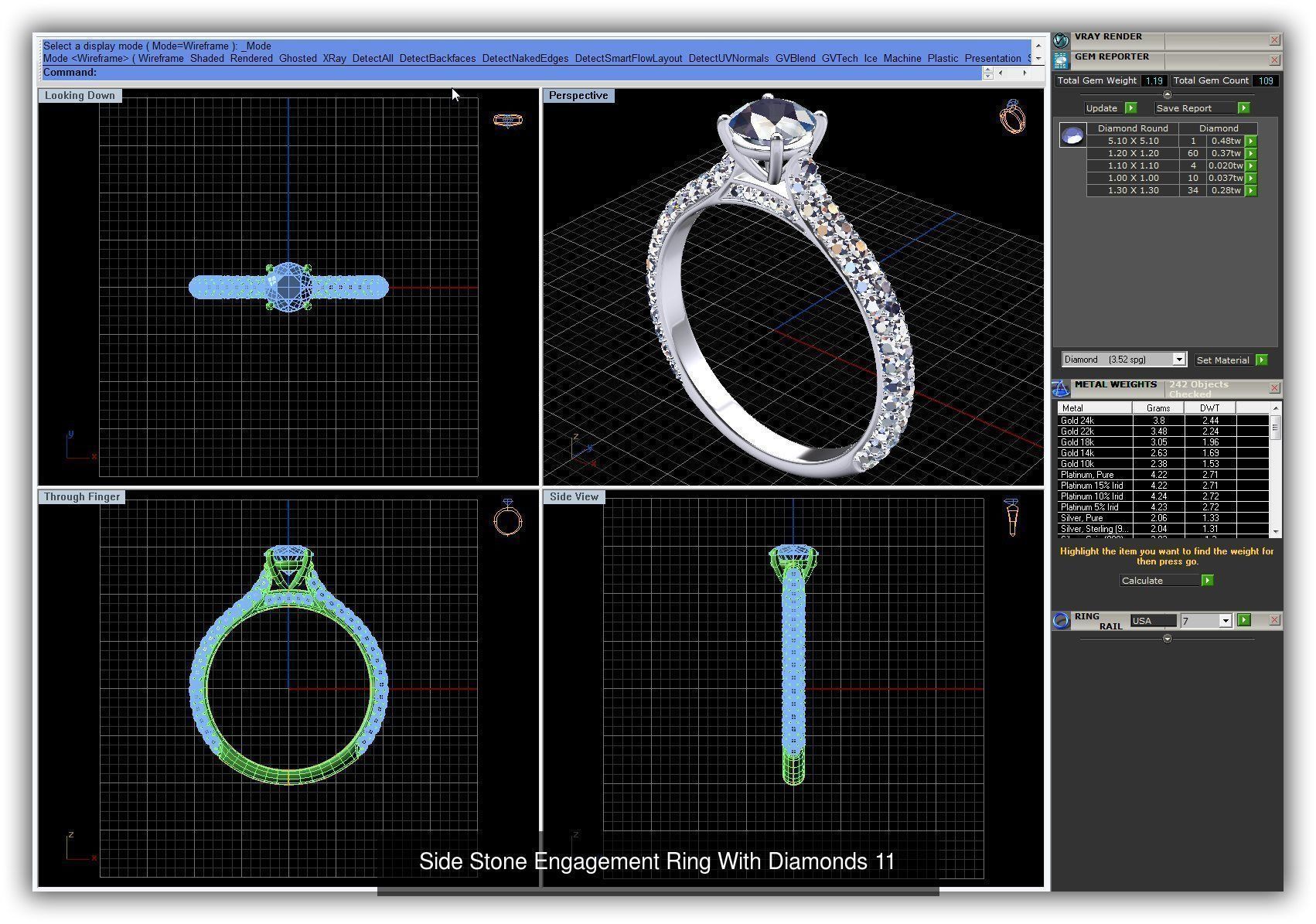Select the Through Finger viewport title
This screenshot has width=1316, height=924.
[82, 497]
